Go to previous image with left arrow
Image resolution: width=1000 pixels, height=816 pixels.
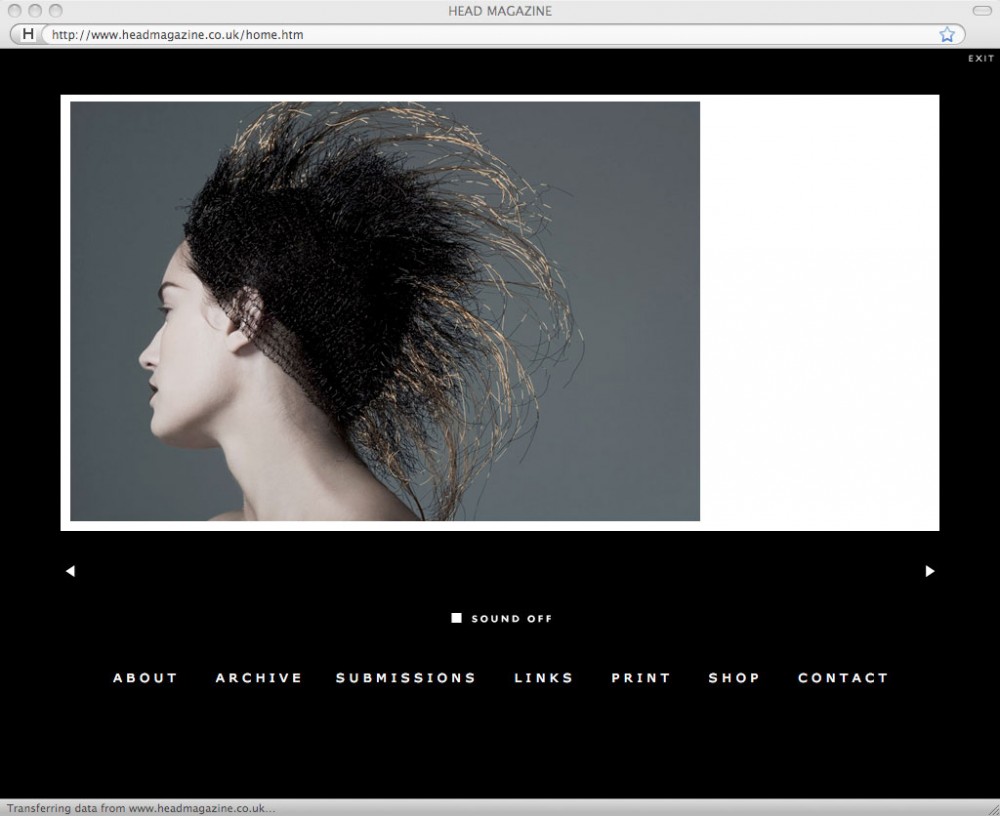70,571
